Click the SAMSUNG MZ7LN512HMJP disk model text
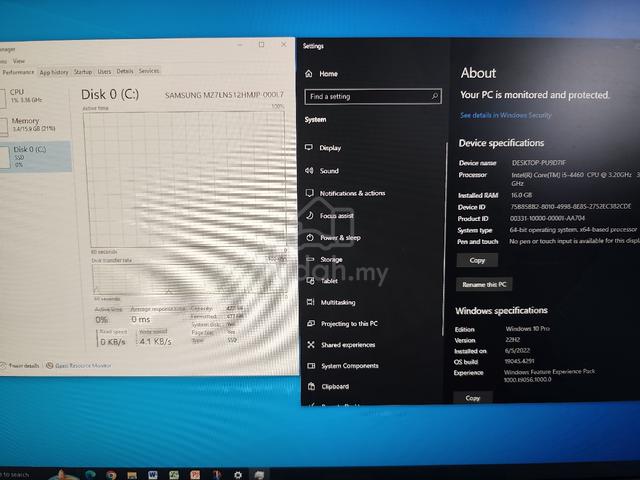640x480 pixels. pyautogui.click(x=224, y=95)
